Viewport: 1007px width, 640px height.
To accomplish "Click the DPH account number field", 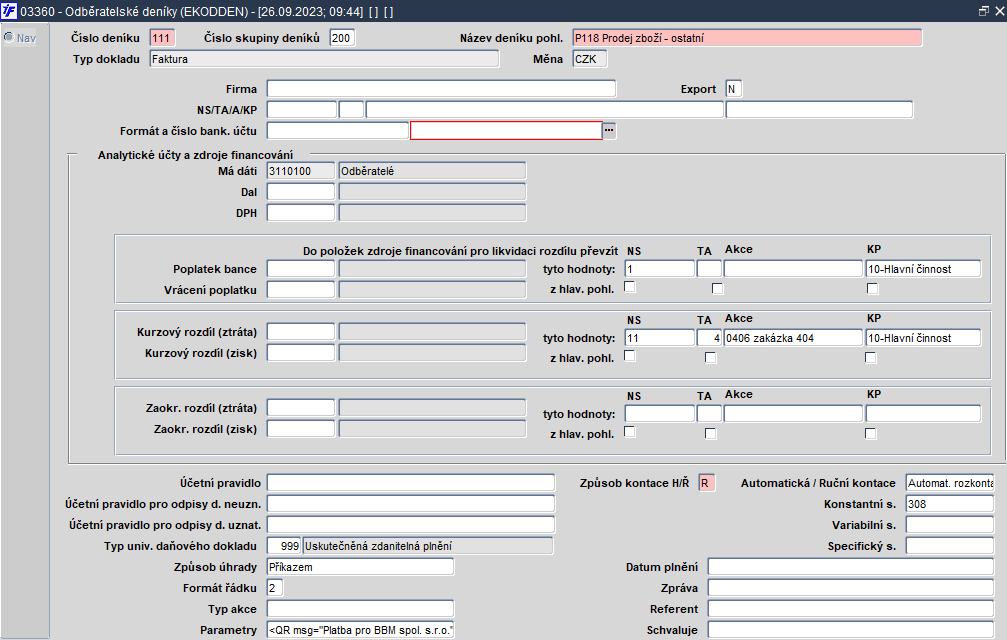I will (301, 212).
